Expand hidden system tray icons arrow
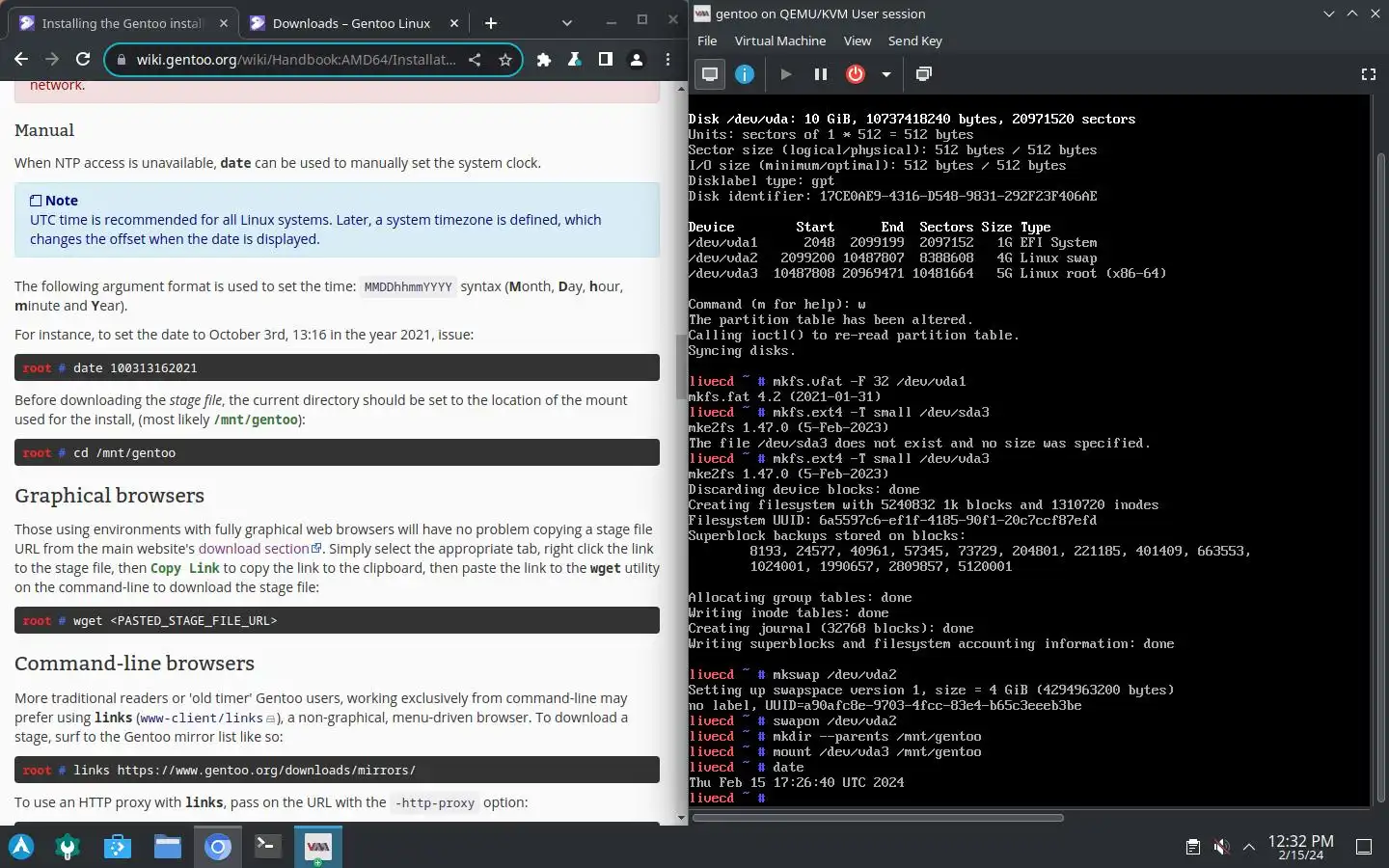The width and height of the screenshot is (1389, 868). [x=1249, y=847]
